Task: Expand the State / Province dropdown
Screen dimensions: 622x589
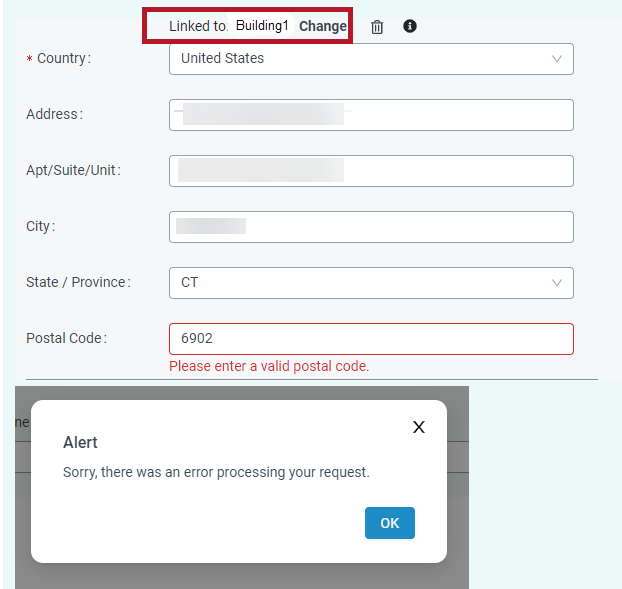Action: pos(371,283)
